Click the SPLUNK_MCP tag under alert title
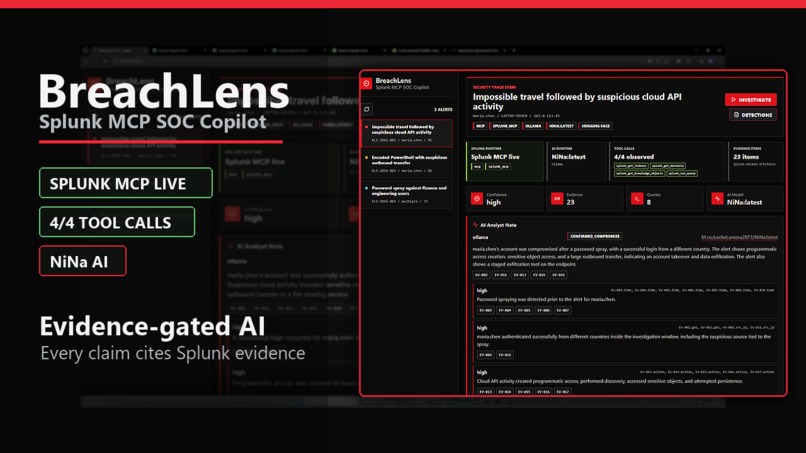 (504, 126)
